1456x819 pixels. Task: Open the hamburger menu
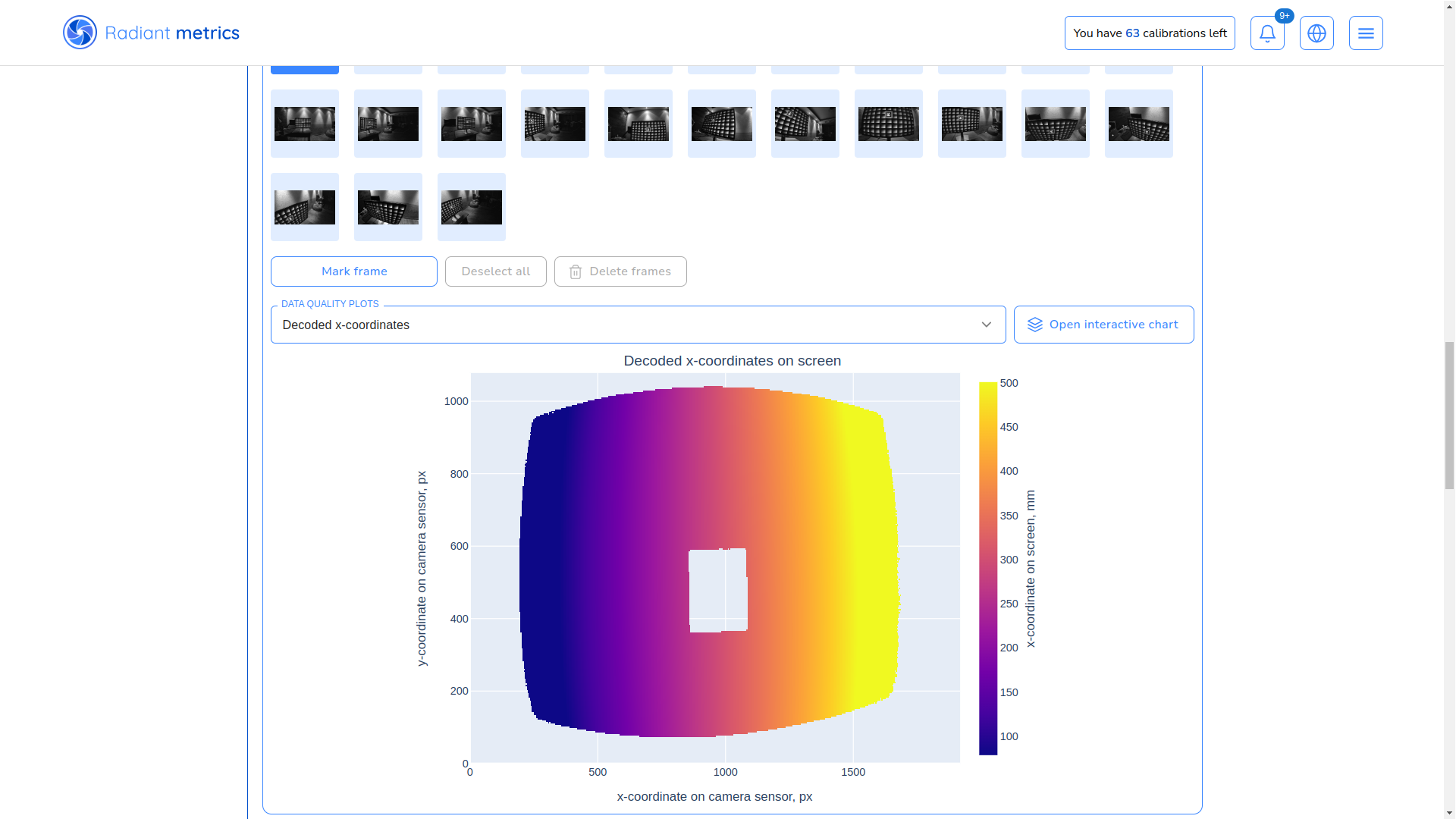click(1366, 33)
